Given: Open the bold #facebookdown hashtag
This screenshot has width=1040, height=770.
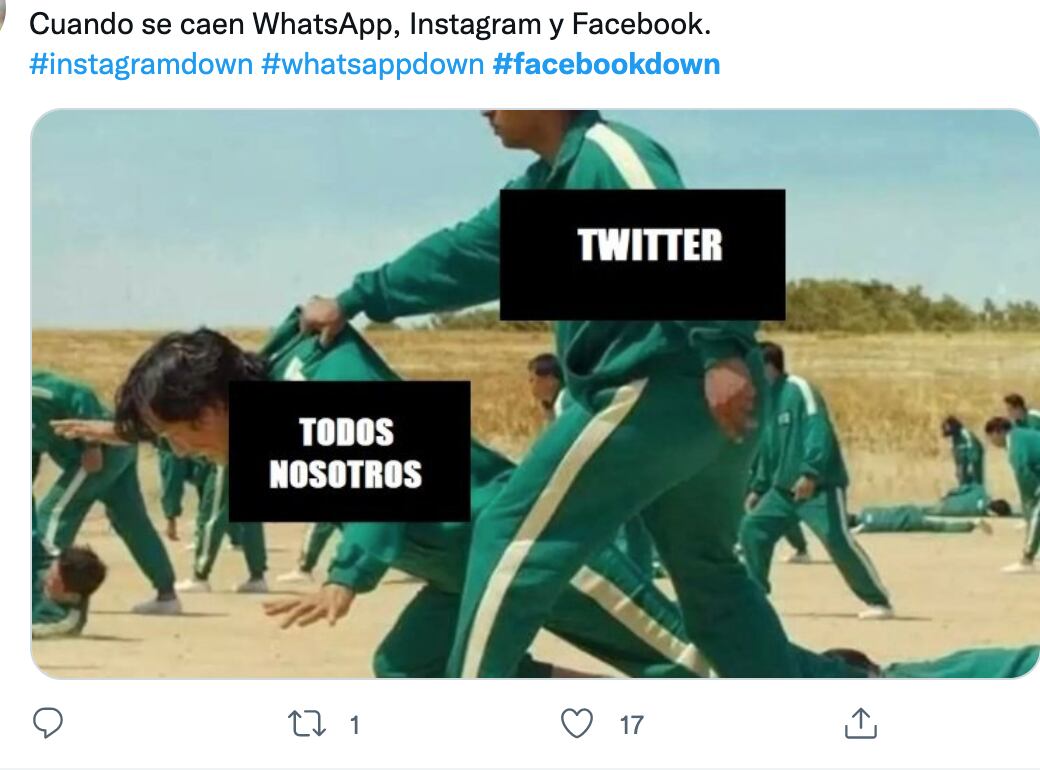Looking at the screenshot, I should pyautogui.click(x=606, y=64).
